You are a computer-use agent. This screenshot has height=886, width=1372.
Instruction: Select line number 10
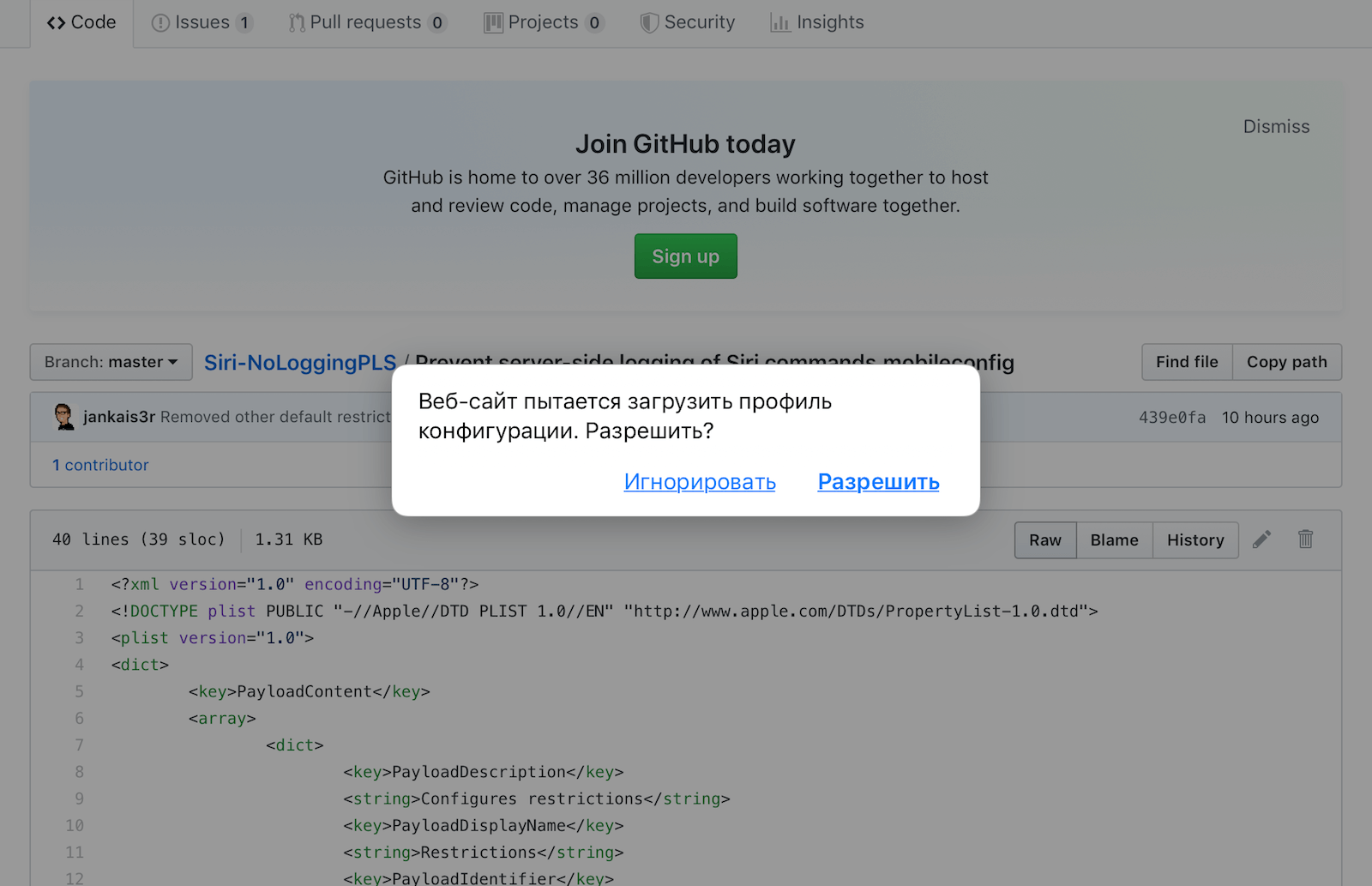75,825
